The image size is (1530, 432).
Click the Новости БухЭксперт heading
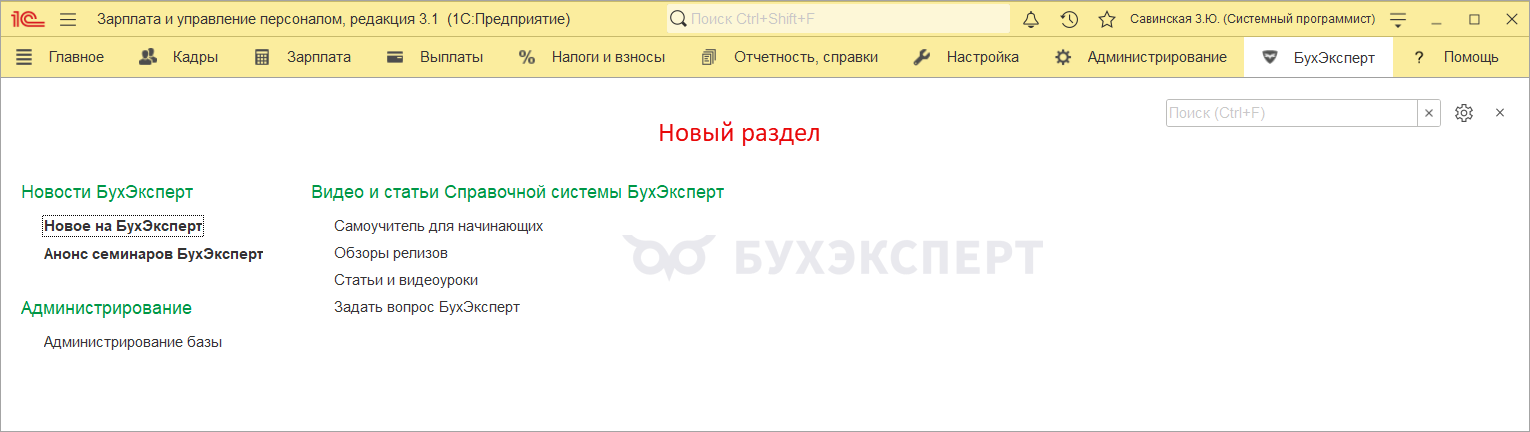point(107,192)
